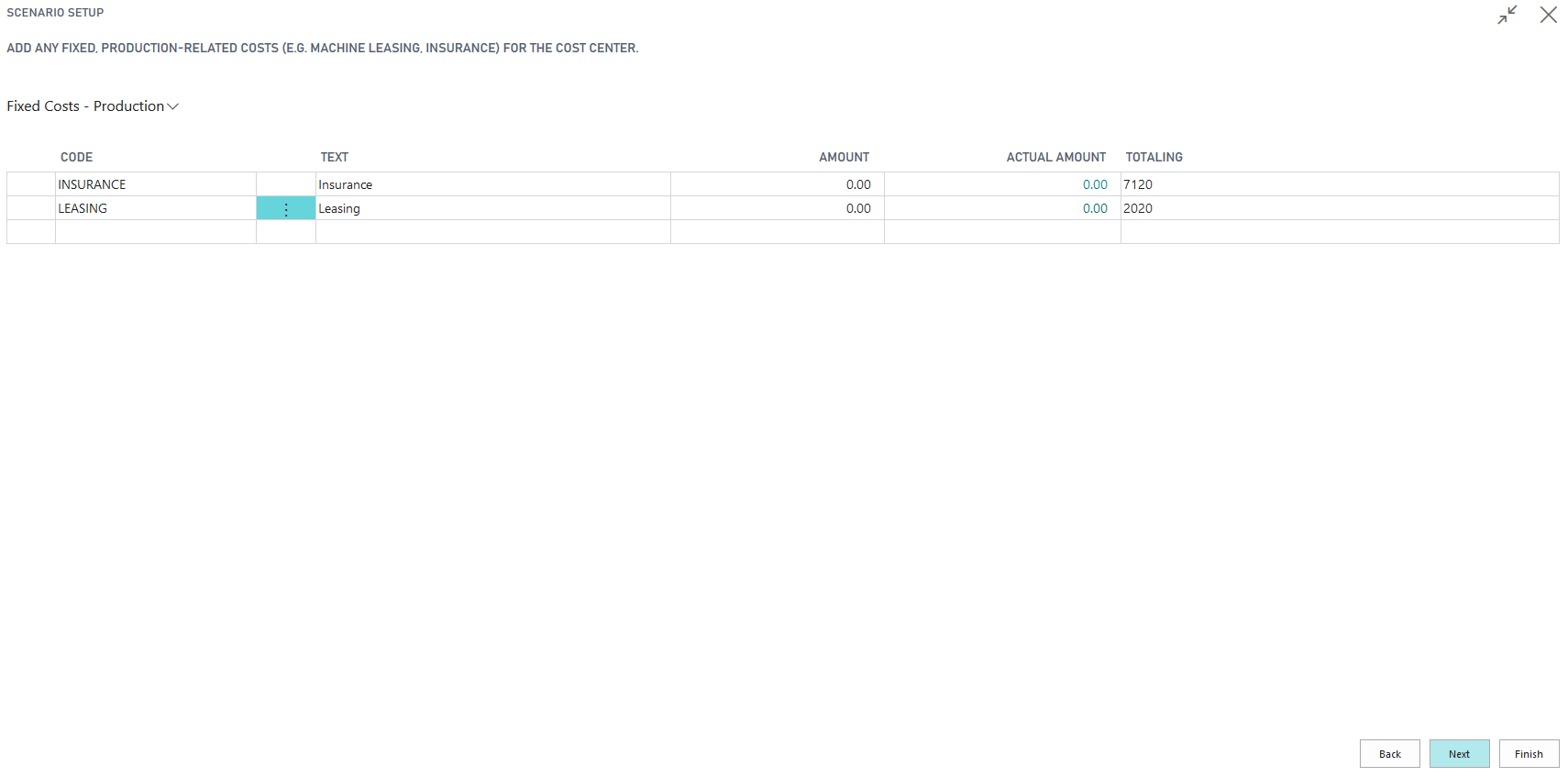The width and height of the screenshot is (1568, 777).
Task: Click Finish to complete the setup
Action: click(1528, 754)
